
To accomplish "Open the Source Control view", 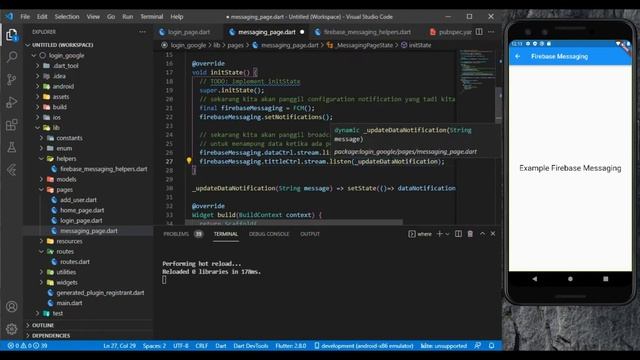I will pos(12,79).
